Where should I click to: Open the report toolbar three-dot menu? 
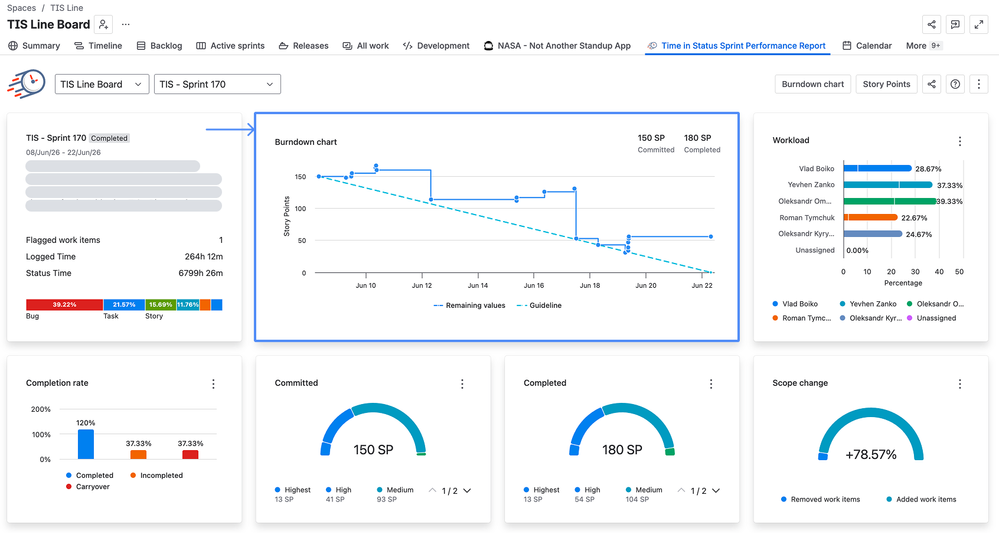pyautogui.click(x=979, y=84)
